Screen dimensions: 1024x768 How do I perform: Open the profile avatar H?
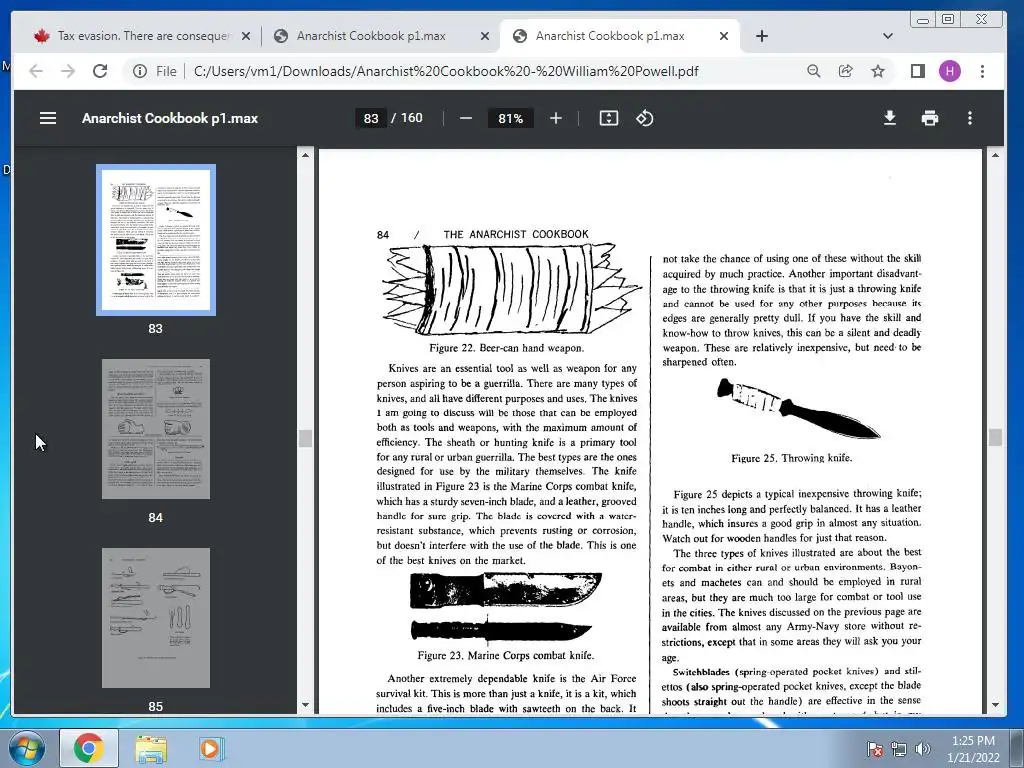click(950, 71)
